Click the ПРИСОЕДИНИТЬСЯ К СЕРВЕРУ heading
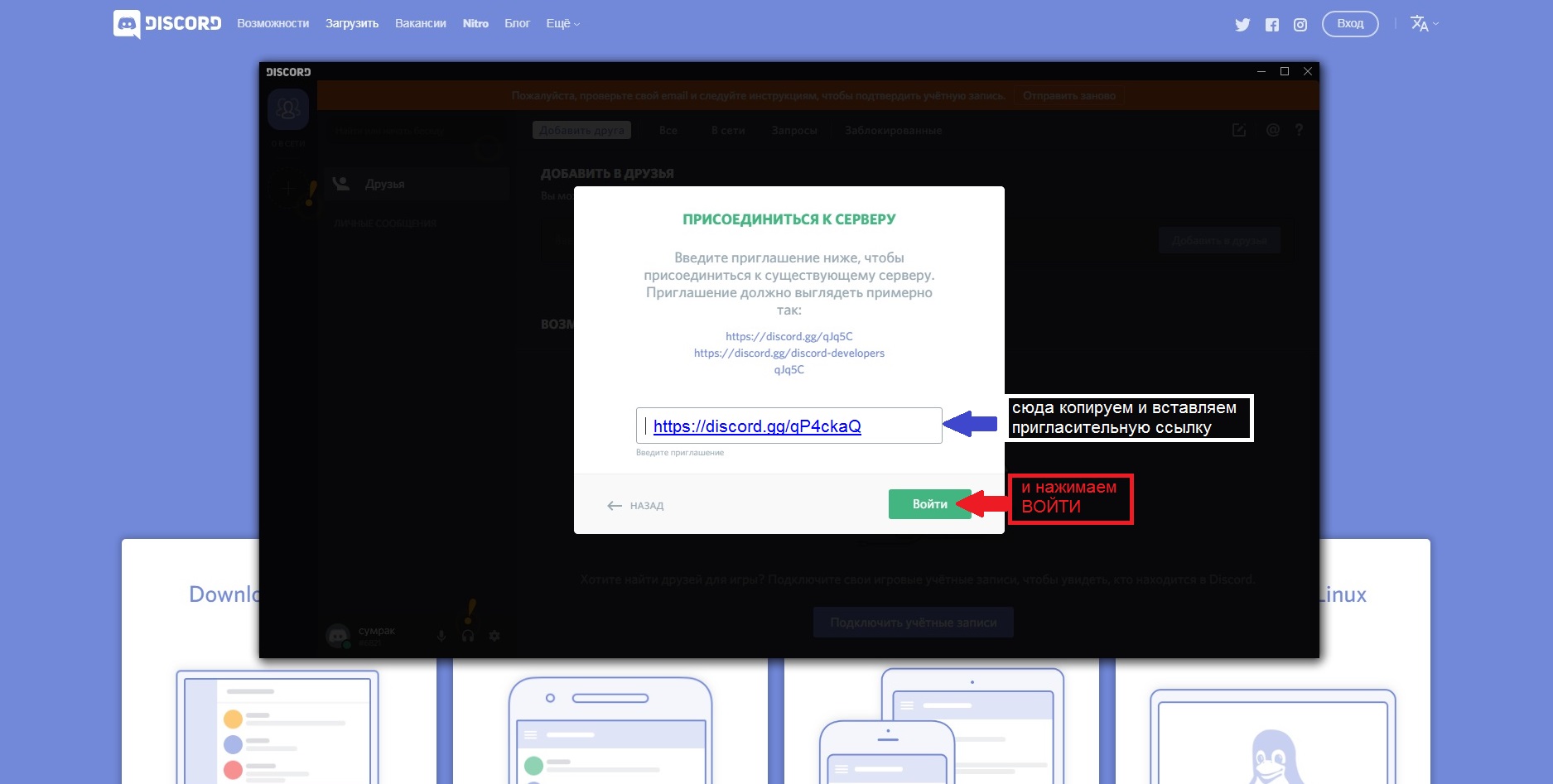 coord(789,219)
